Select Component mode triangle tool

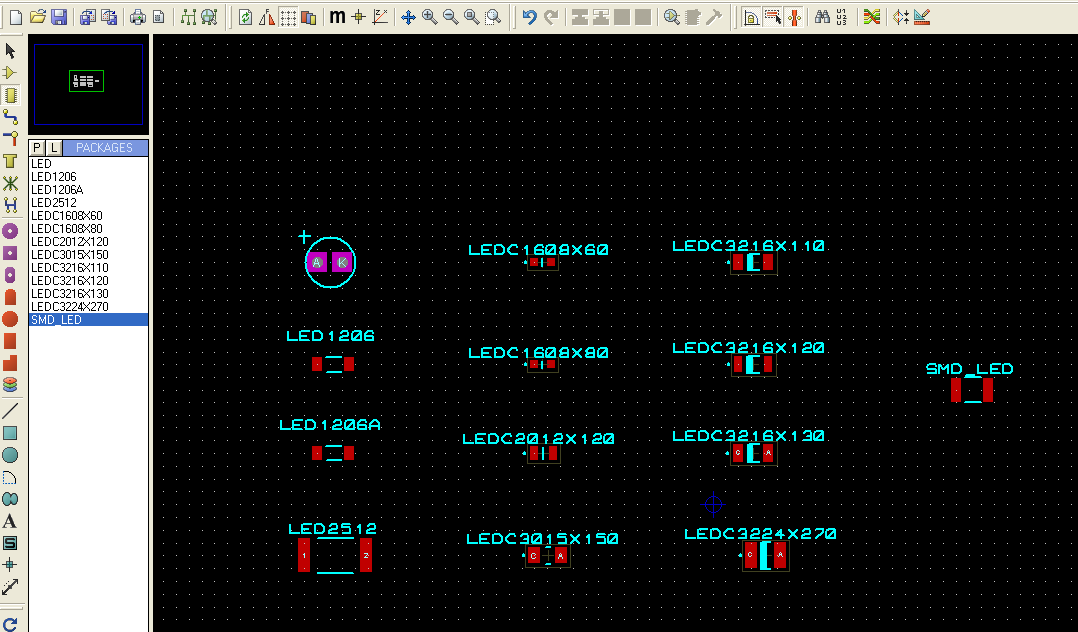coord(10,72)
